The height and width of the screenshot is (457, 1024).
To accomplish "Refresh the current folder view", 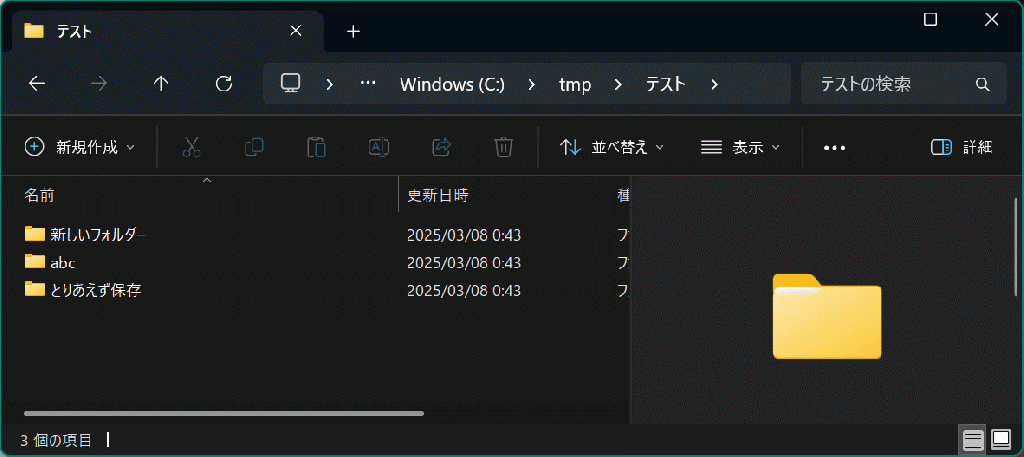I will (x=224, y=84).
